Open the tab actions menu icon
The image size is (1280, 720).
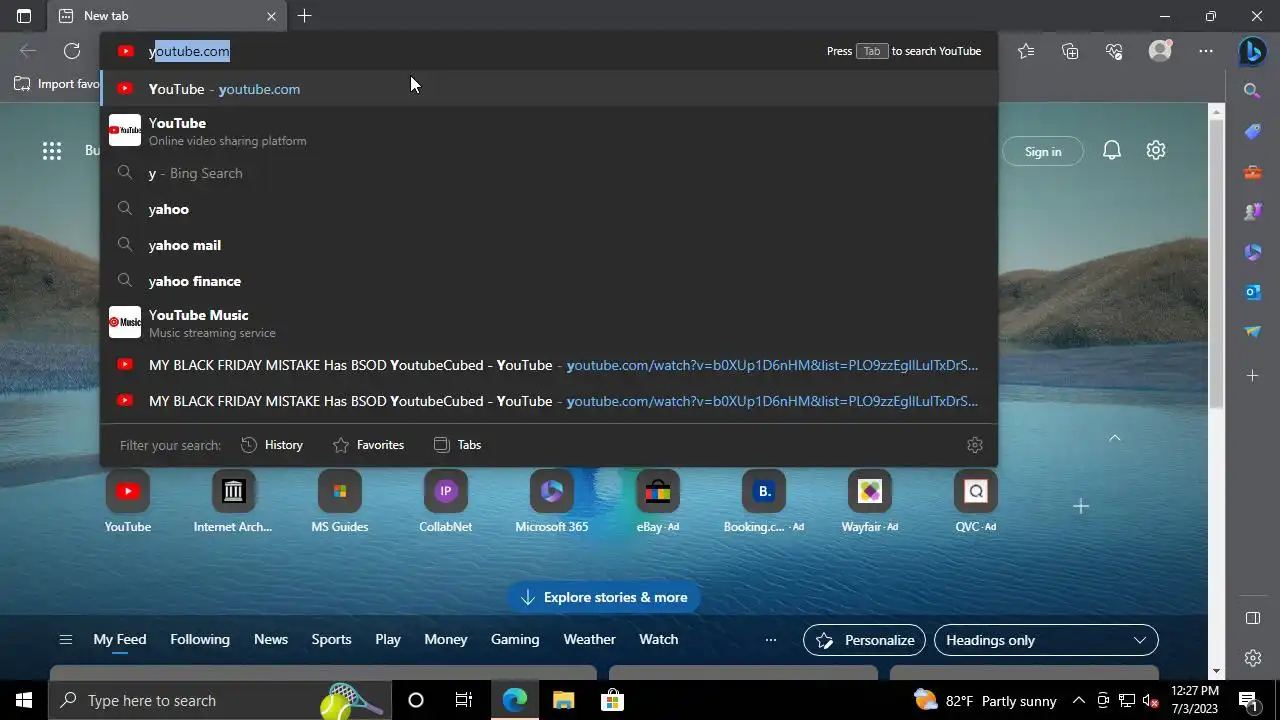pos(24,16)
